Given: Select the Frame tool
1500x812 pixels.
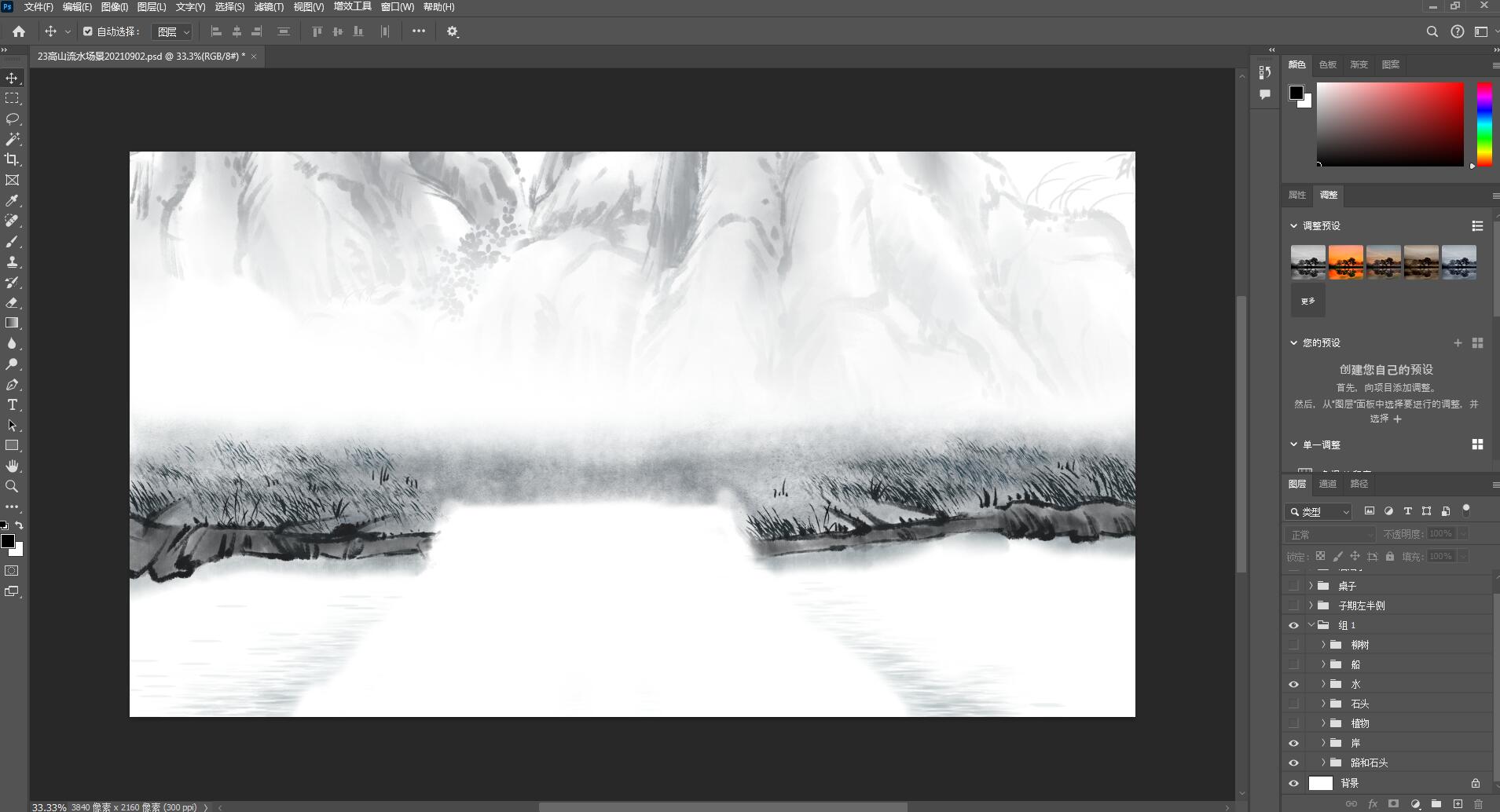Looking at the screenshot, I should [x=12, y=180].
